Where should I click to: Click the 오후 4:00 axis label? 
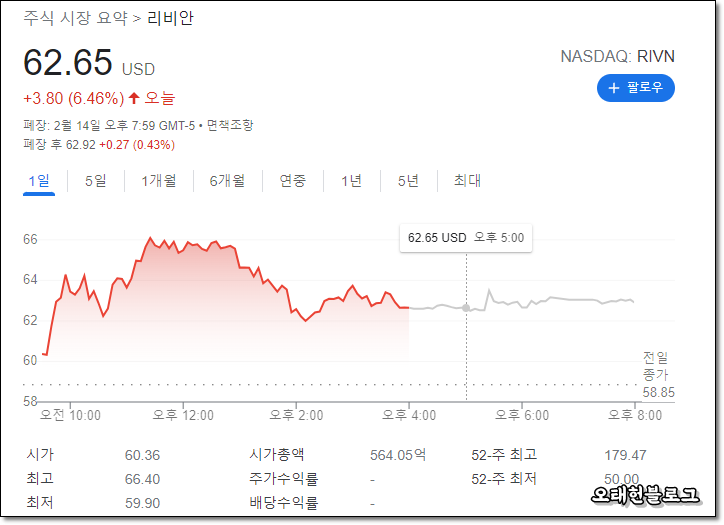[x=409, y=415]
